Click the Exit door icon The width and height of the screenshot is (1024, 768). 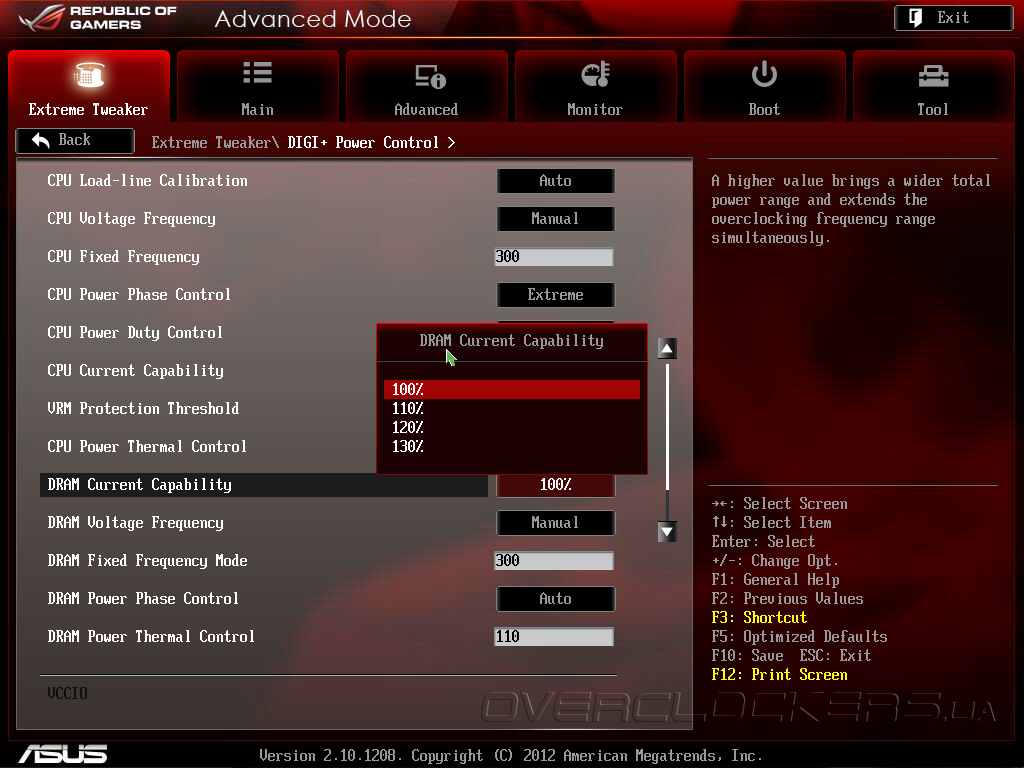point(915,18)
